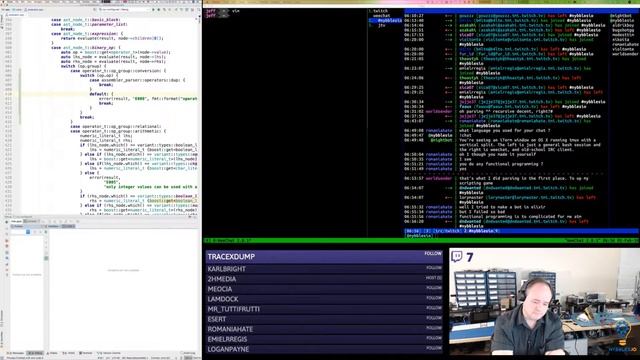Screen dimensions: 640x360
Task: Click the 'switch (op.group) {' code line
Action: click(84, 66)
